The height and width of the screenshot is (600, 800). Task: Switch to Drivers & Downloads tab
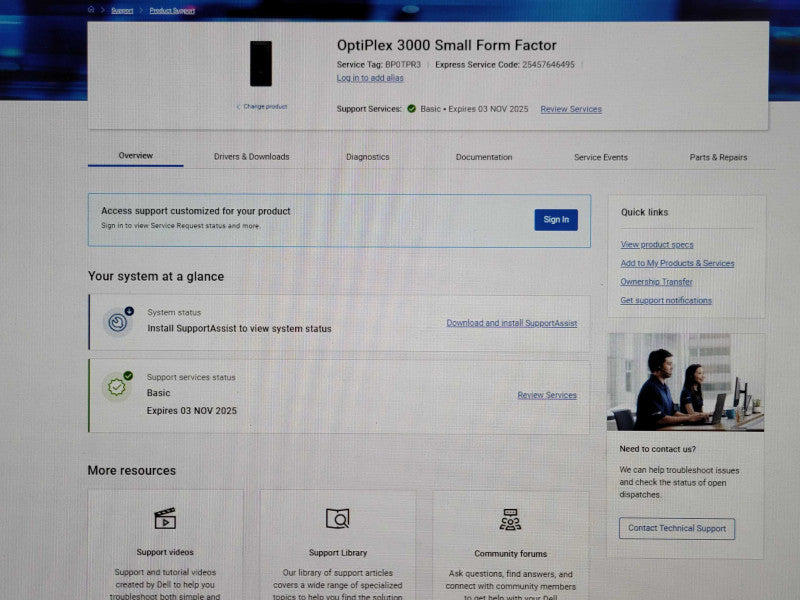[252, 157]
